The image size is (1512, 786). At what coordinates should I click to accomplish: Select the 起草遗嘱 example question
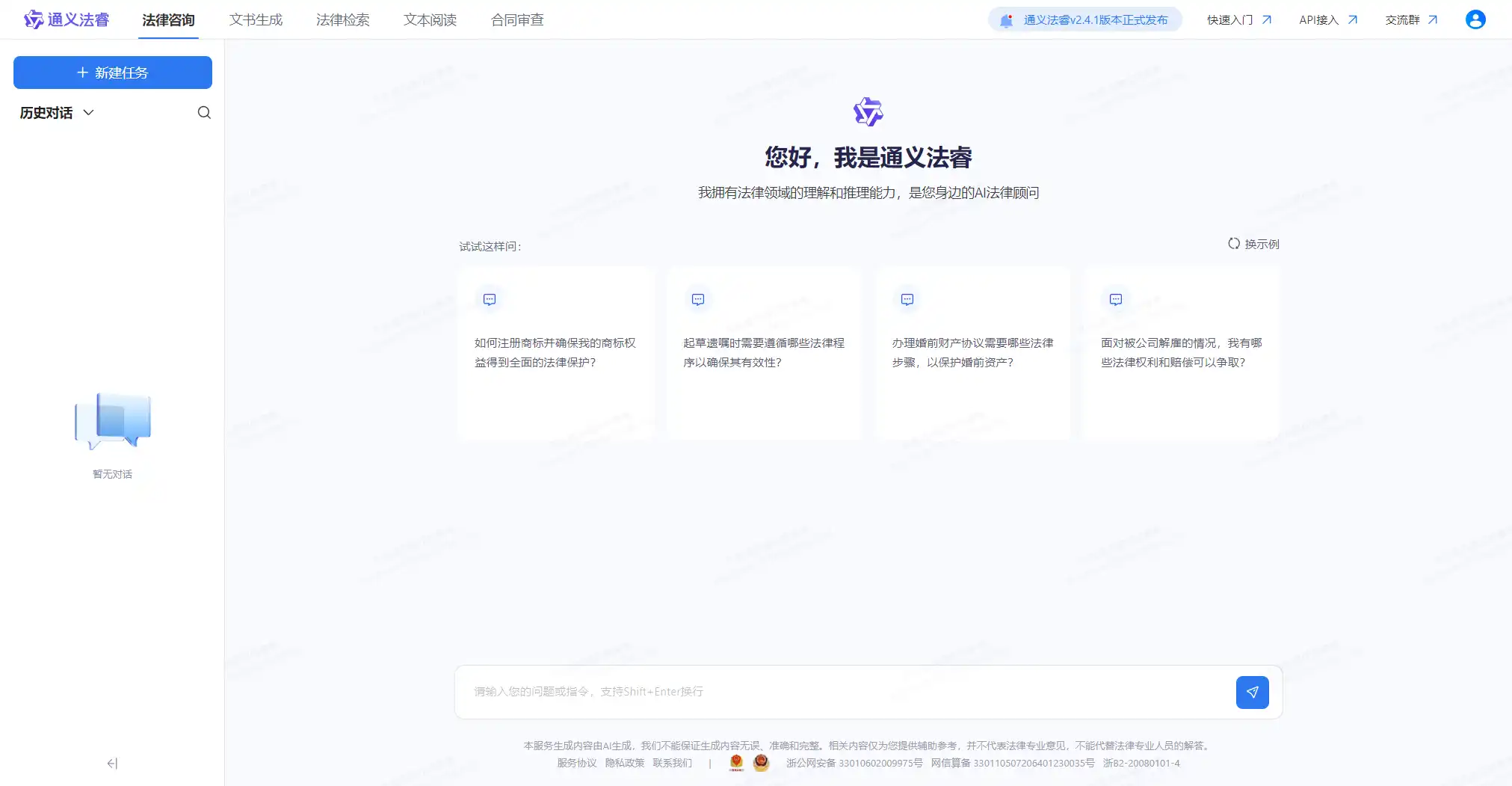[764, 354]
